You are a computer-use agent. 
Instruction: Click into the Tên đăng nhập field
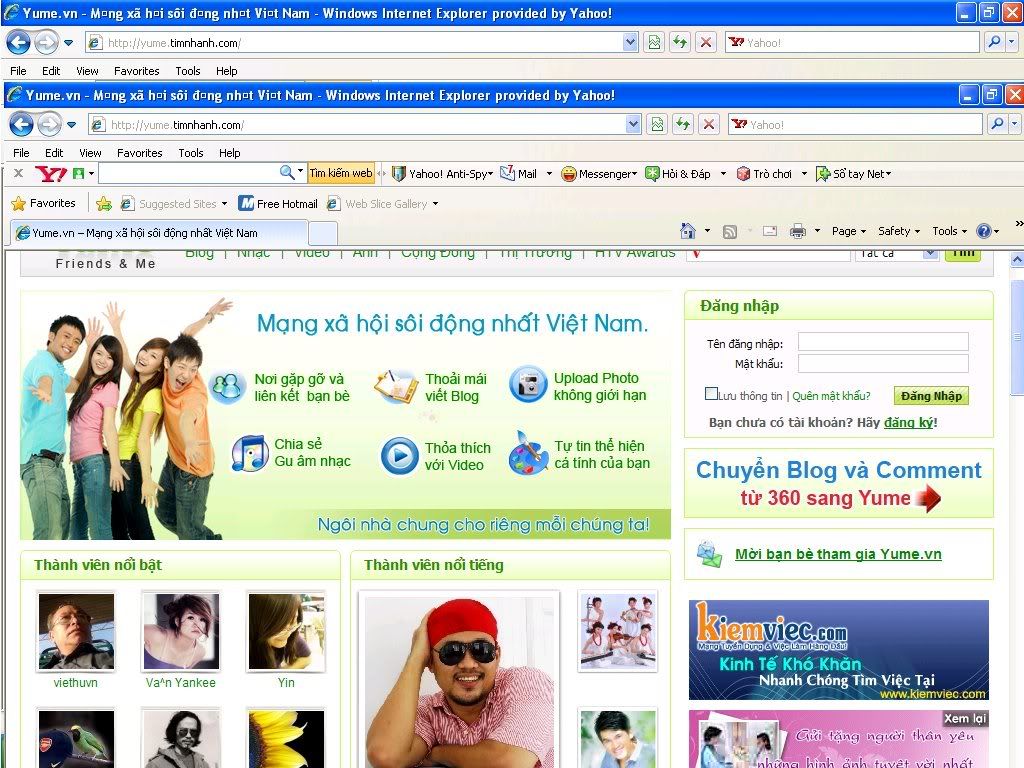point(883,342)
